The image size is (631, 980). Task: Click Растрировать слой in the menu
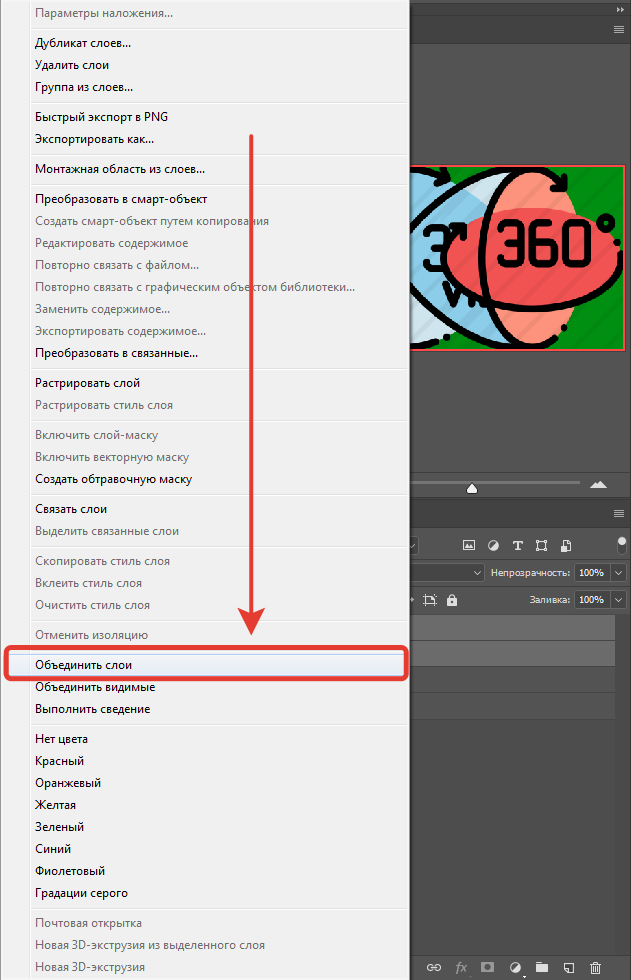click(x=87, y=383)
